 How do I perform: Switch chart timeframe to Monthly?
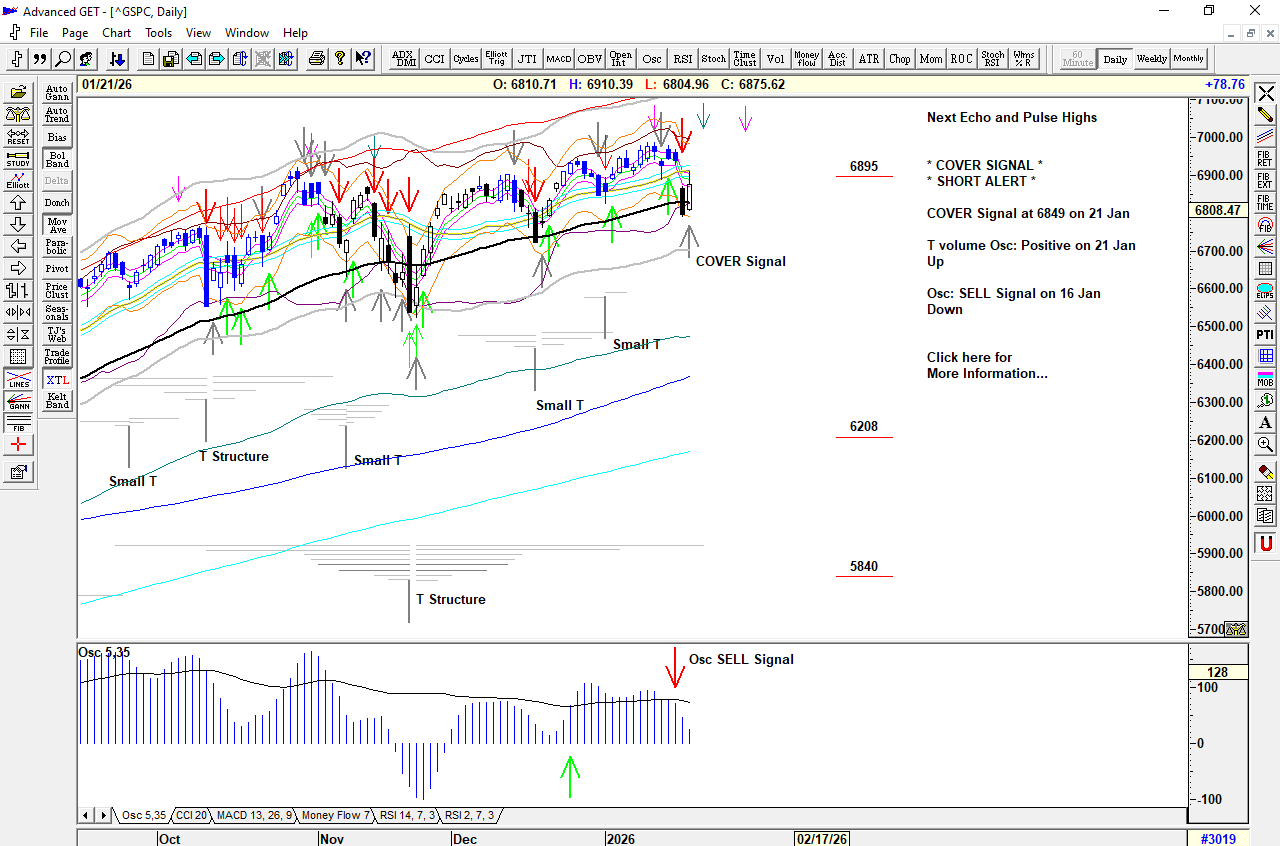[x=1189, y=59]
